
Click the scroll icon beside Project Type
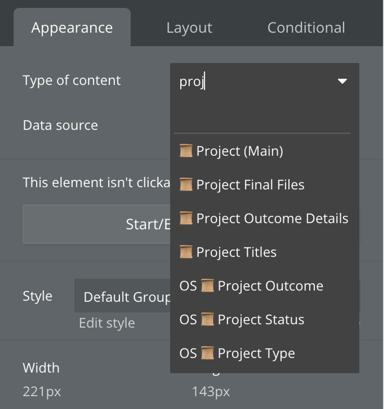(207, 353)
